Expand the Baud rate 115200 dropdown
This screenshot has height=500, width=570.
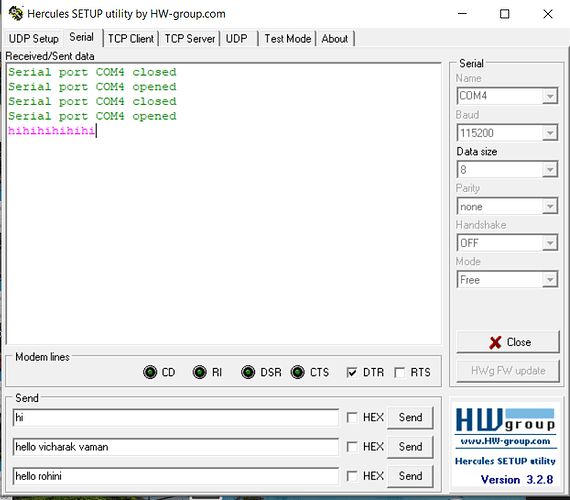[550, 133]
